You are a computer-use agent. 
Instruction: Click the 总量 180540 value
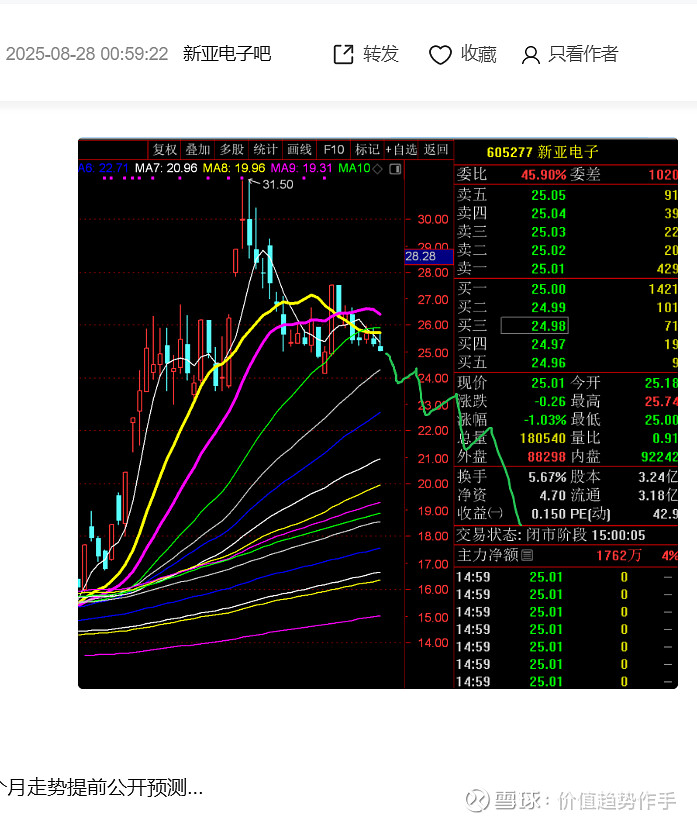pyautogui.click(x=543, y=438)
